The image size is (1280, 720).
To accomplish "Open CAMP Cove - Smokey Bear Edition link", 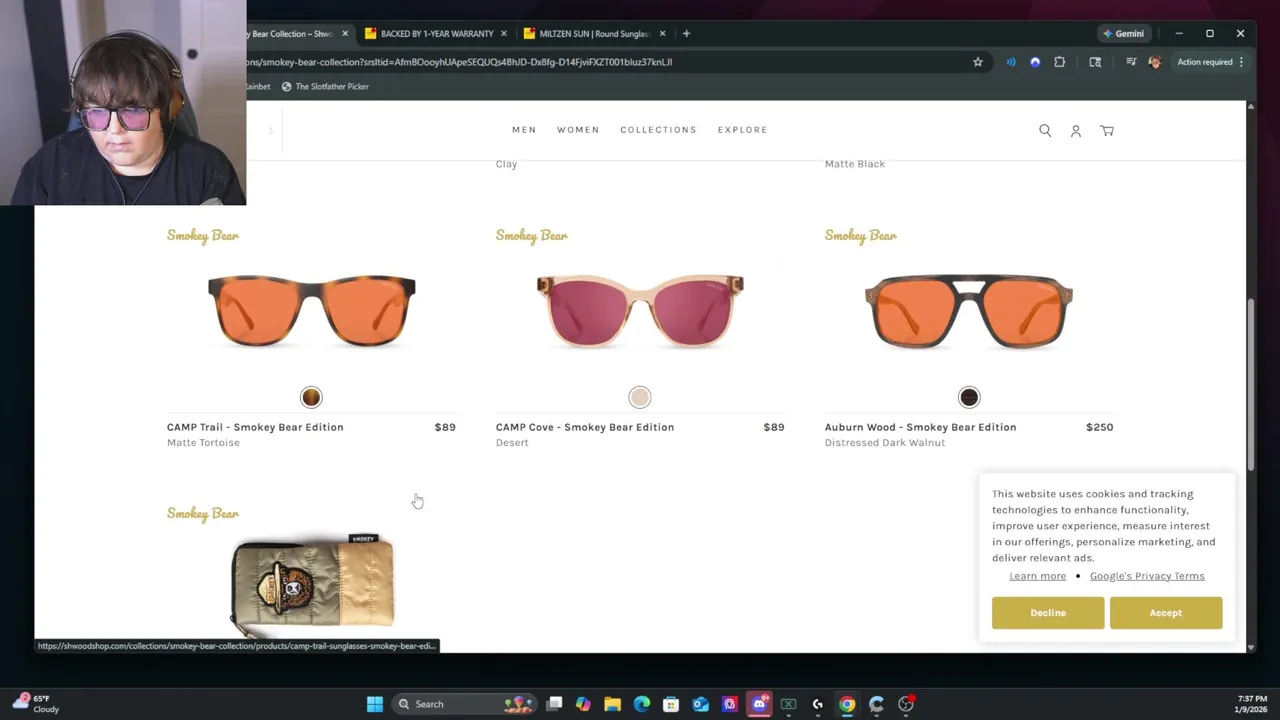I will point(585,427).
